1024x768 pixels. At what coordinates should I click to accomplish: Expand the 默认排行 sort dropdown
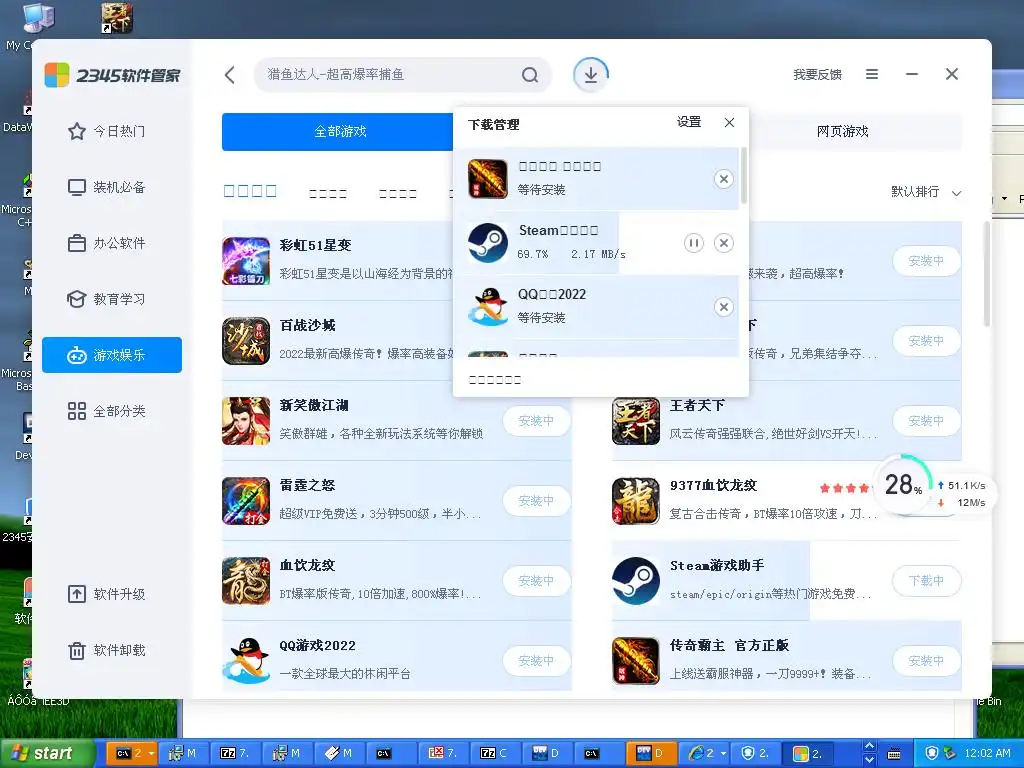(926, 192)
